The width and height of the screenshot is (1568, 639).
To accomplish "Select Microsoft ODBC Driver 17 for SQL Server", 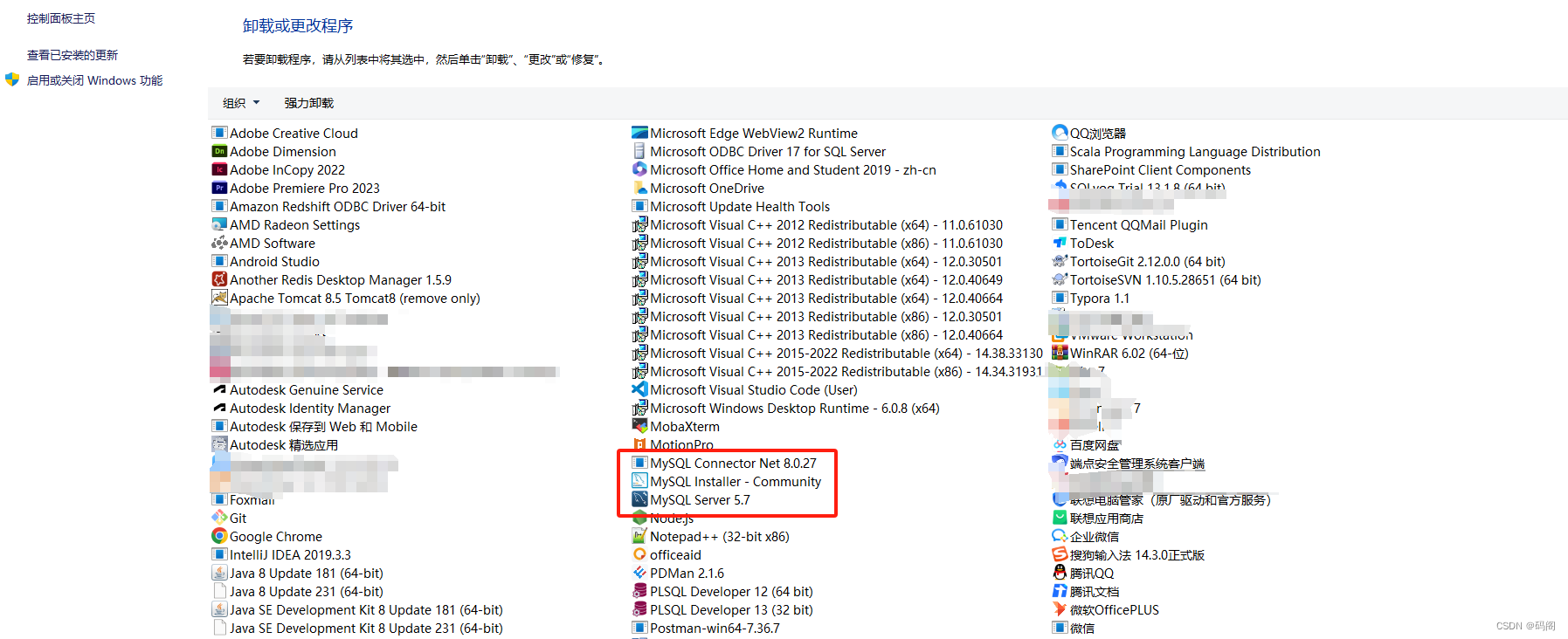I will [759, 151].
